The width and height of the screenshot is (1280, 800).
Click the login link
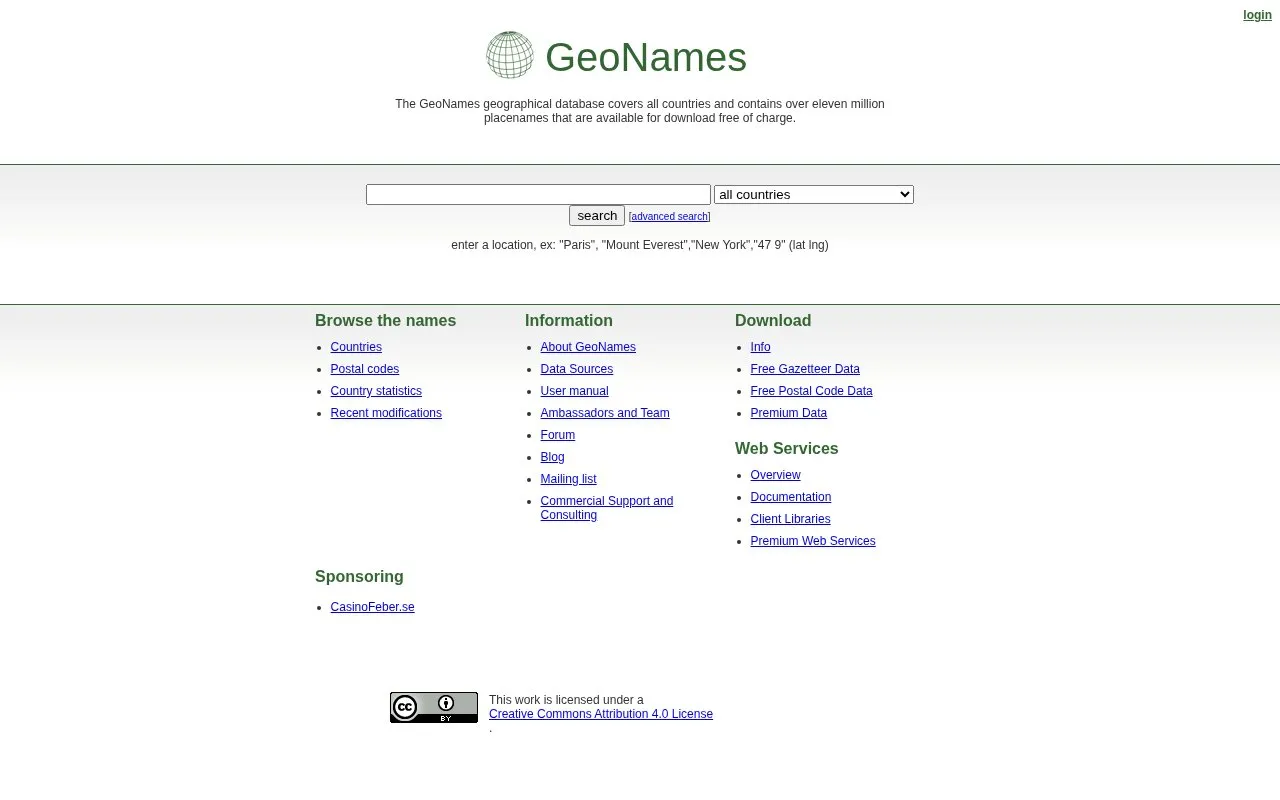point(1258,15)
